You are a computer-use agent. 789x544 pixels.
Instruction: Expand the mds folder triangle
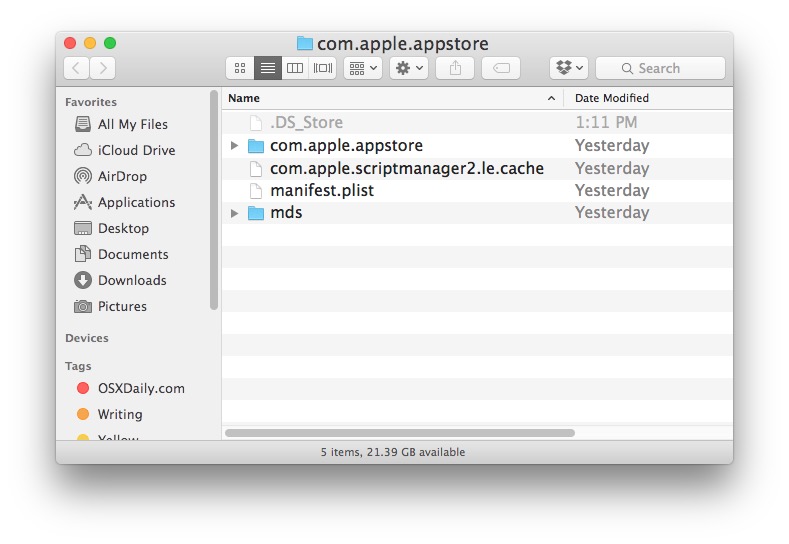tap(235, 213)
